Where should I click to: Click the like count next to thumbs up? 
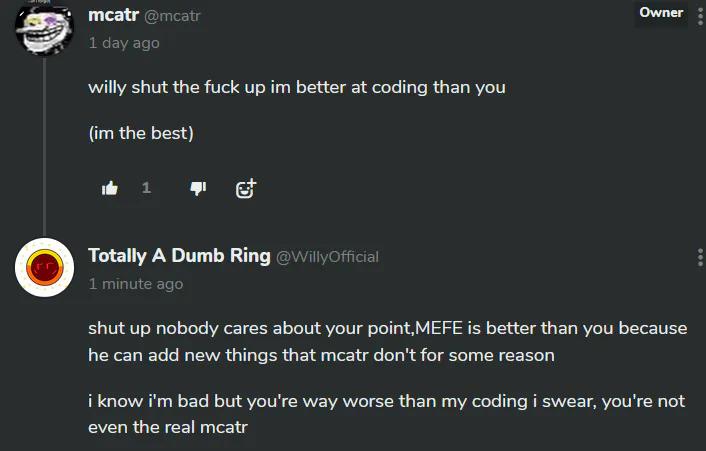pyautogui.click(x=146, y=187)
